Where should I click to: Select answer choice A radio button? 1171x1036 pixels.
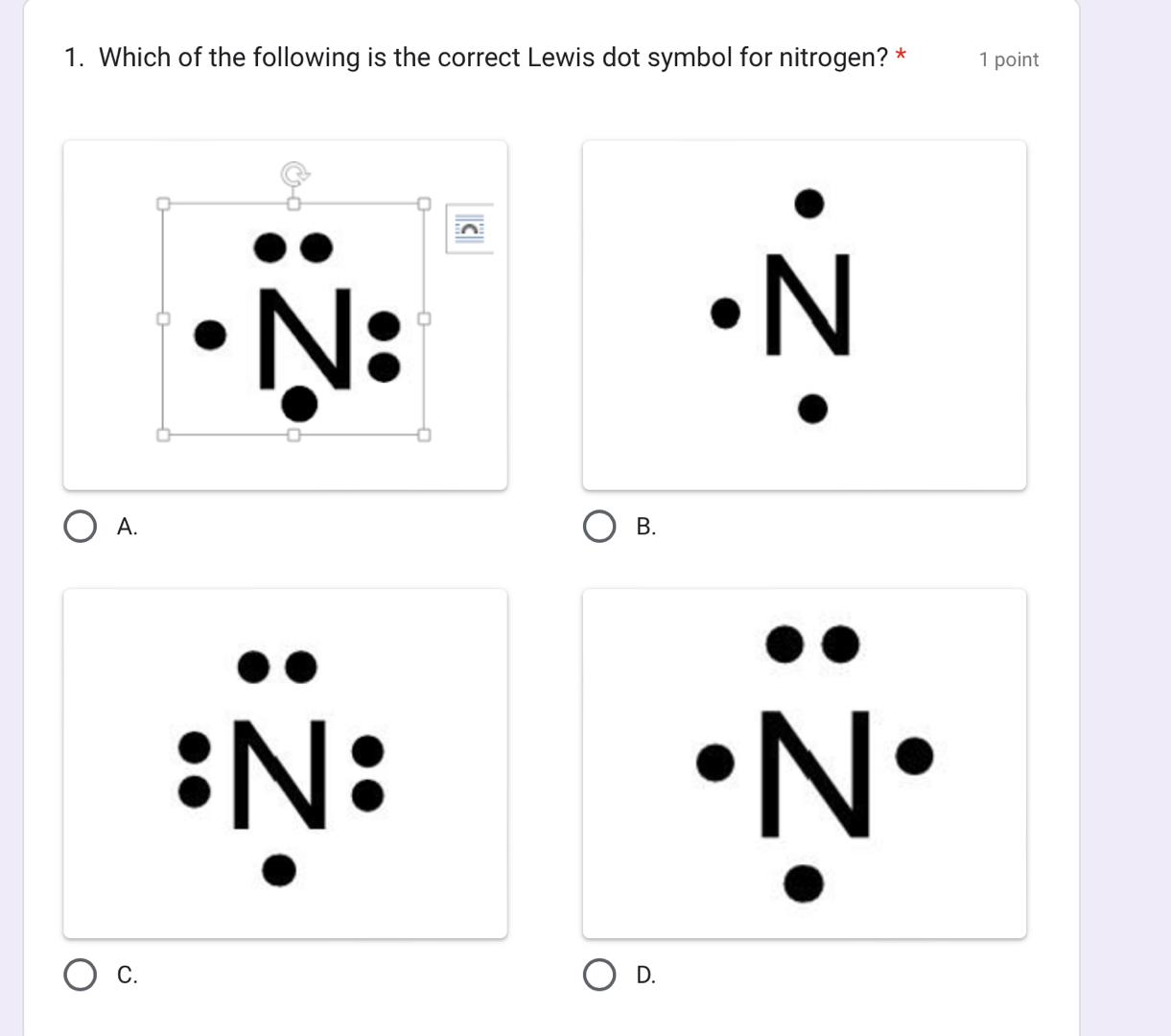pyautogui.click(x=80, y=526)
